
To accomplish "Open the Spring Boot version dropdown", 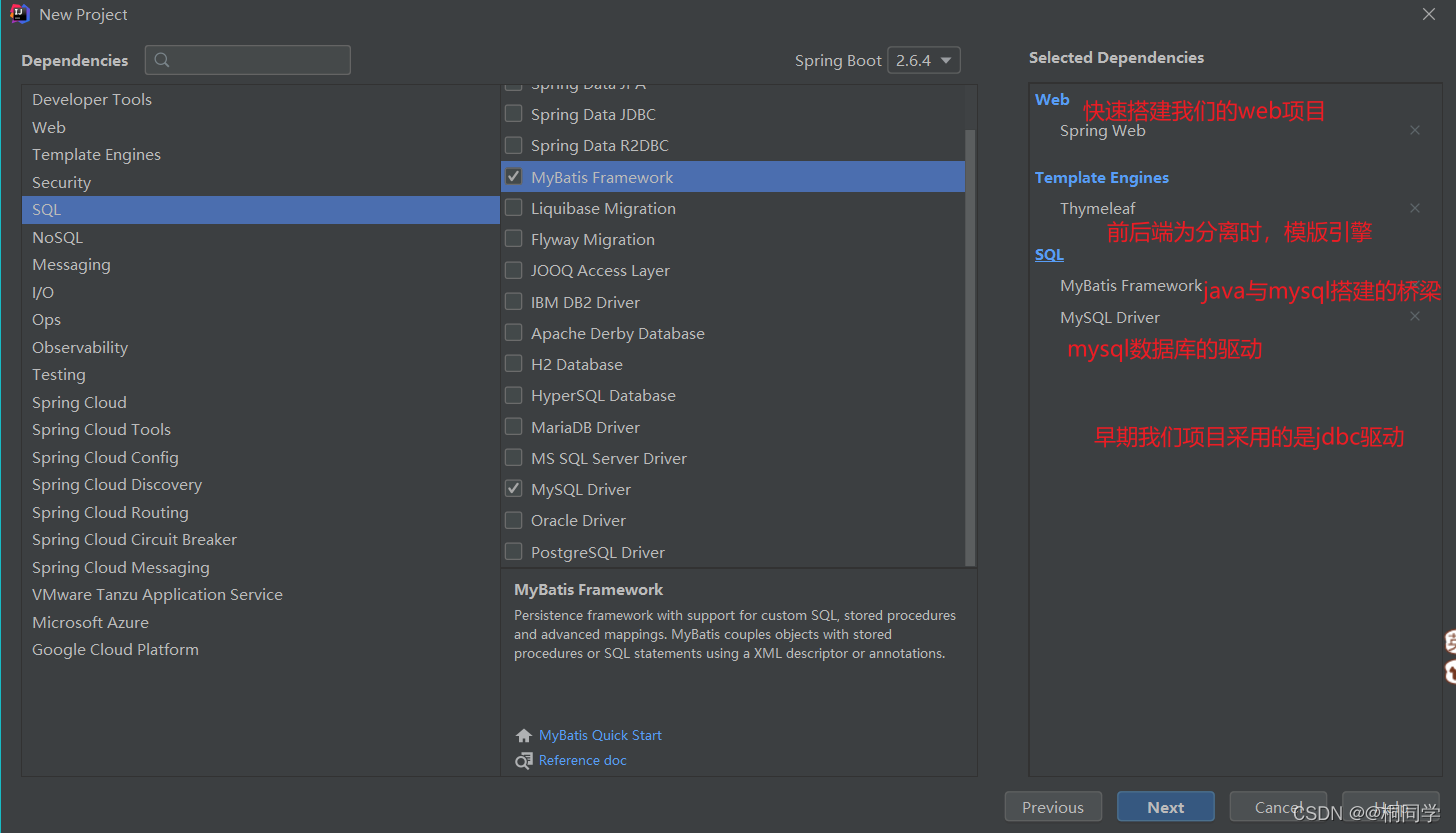I will 924,60.
